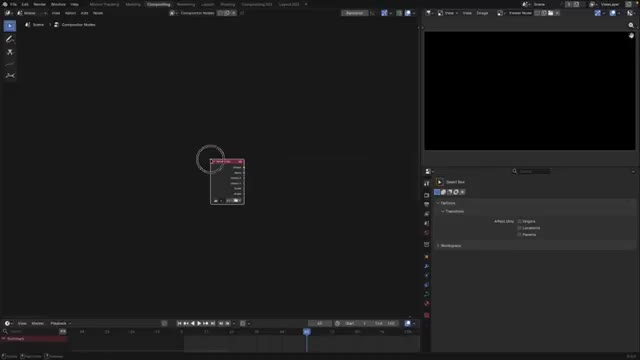The width and height of the screenshot is (640, 360).
Task: Play the animation in reverse
Action: [x=193, y=323]
